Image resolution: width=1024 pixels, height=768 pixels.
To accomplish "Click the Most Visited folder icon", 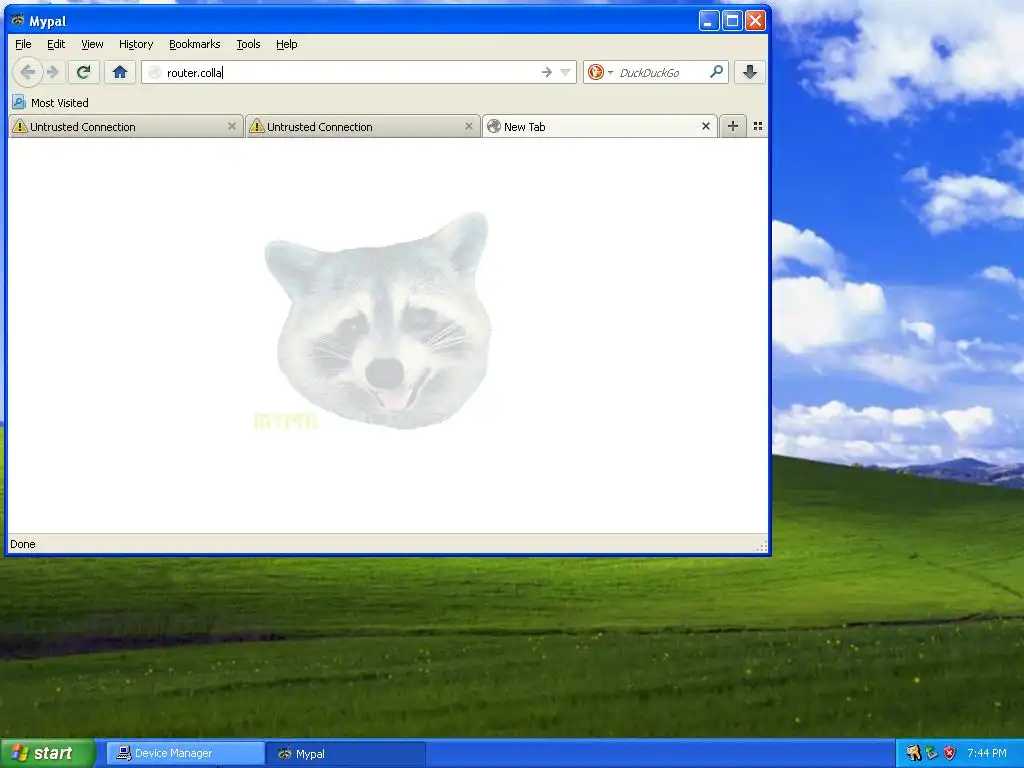I will coord(19,103).
